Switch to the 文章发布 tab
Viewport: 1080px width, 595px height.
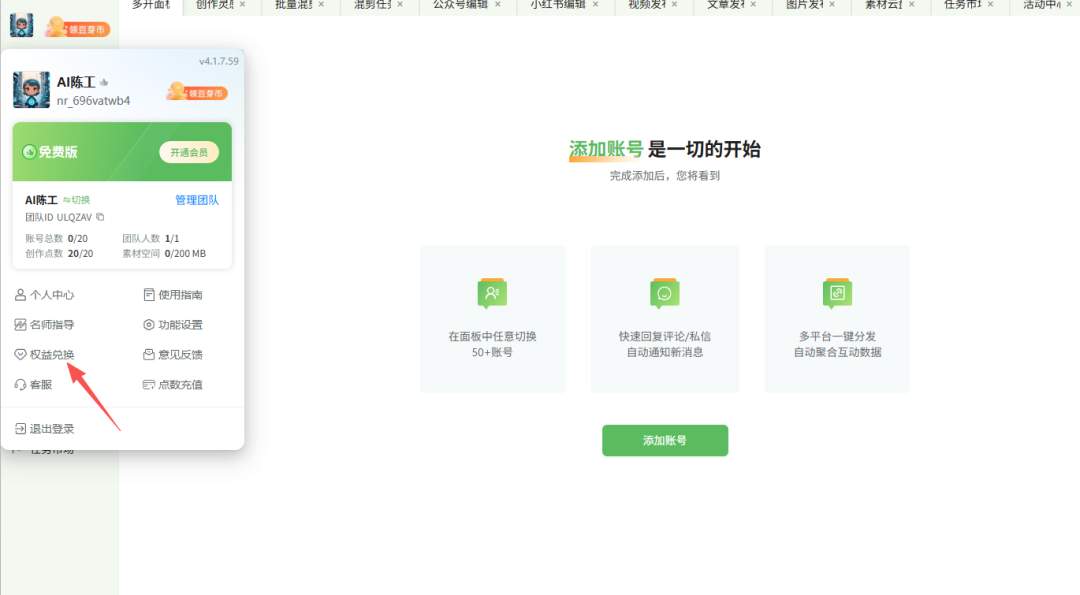pos(726,6)
